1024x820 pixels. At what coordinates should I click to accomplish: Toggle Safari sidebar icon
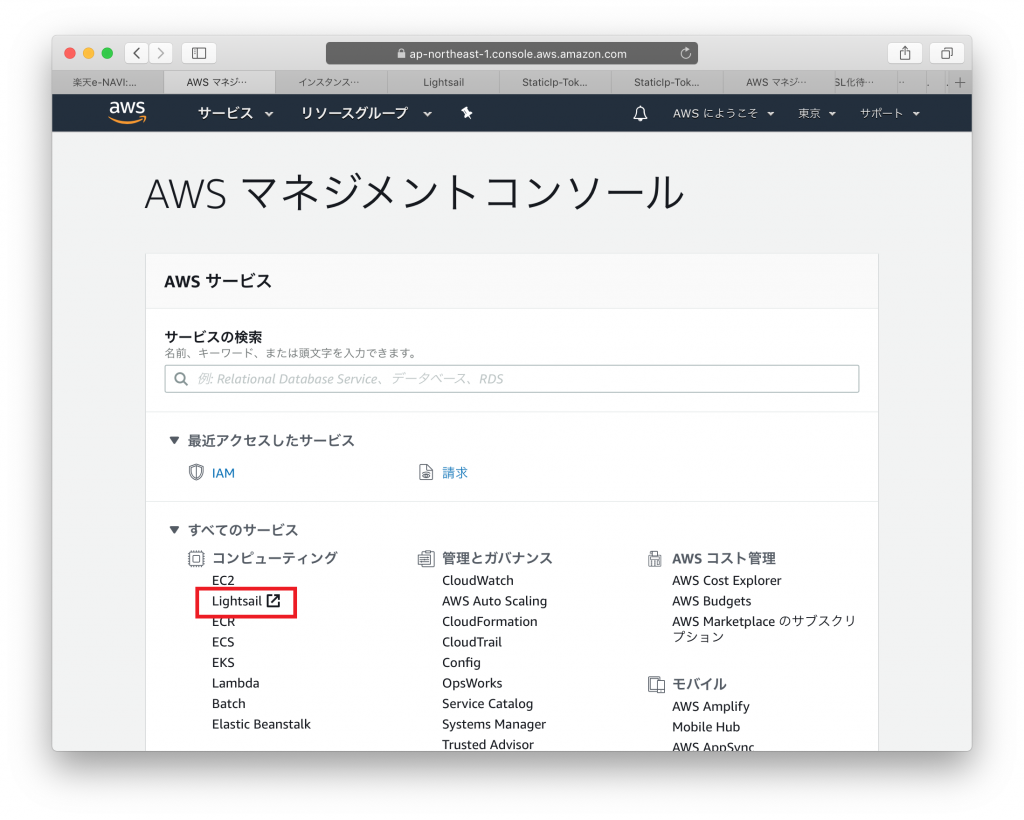pyautogui.click(x=199, y=53)
